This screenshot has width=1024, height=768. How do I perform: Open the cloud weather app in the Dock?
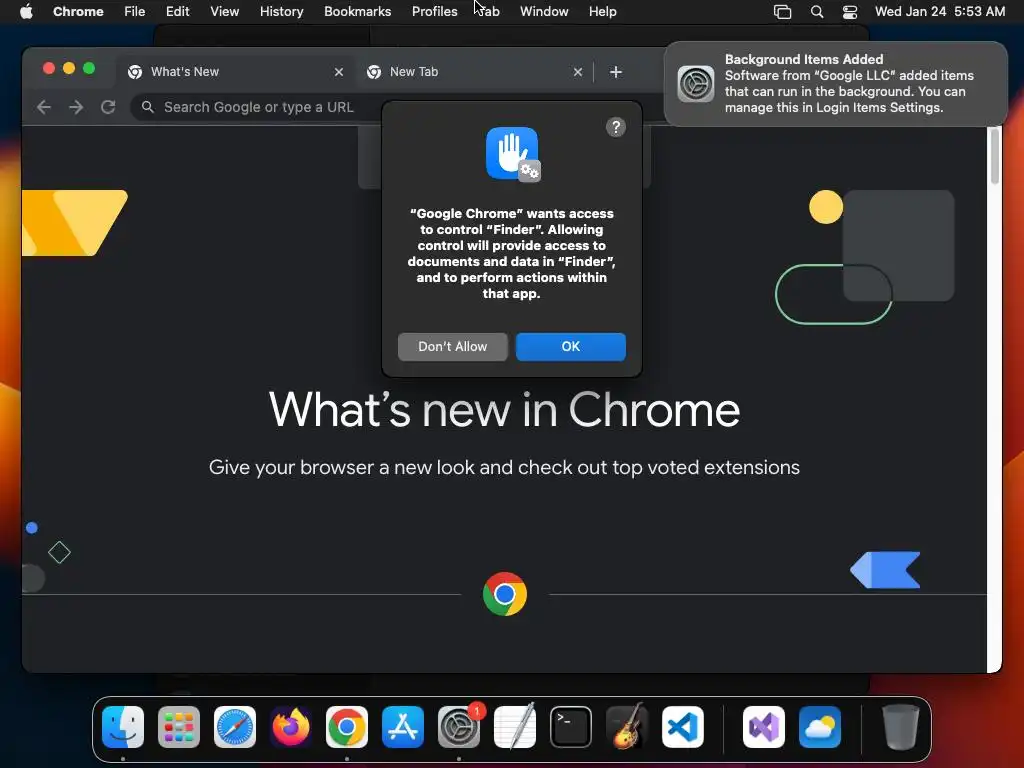[x=820, y=727]
